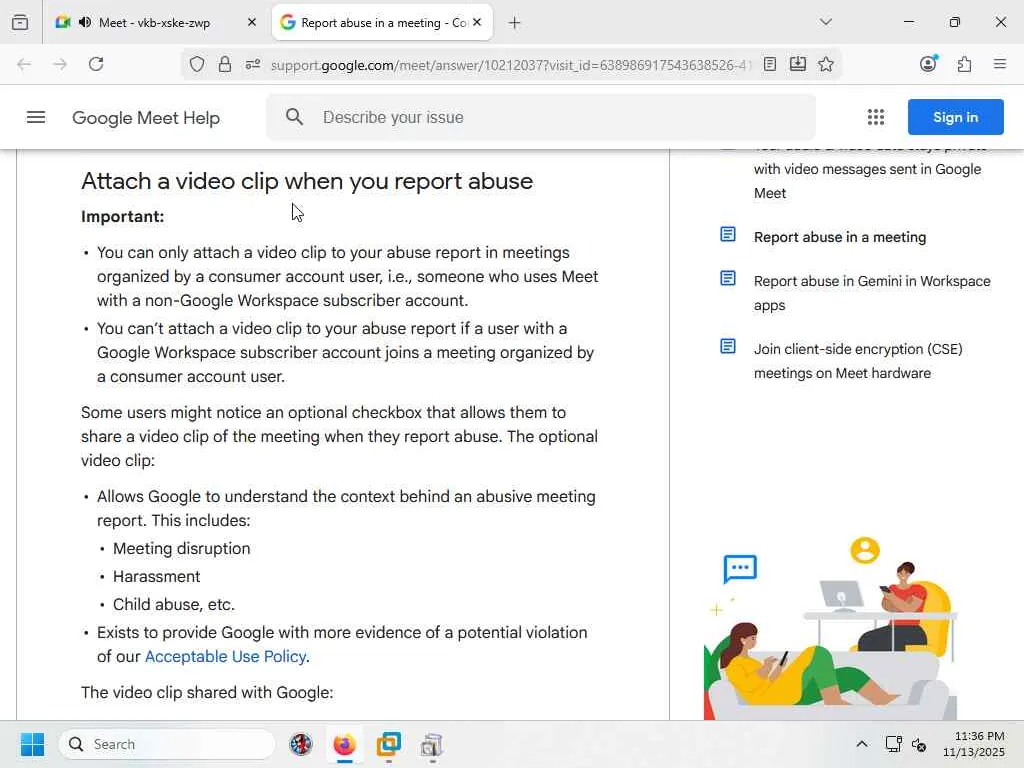Open the network status tray icon
The height and width of the screenshot is (768, 1024).
click(893, 744)
